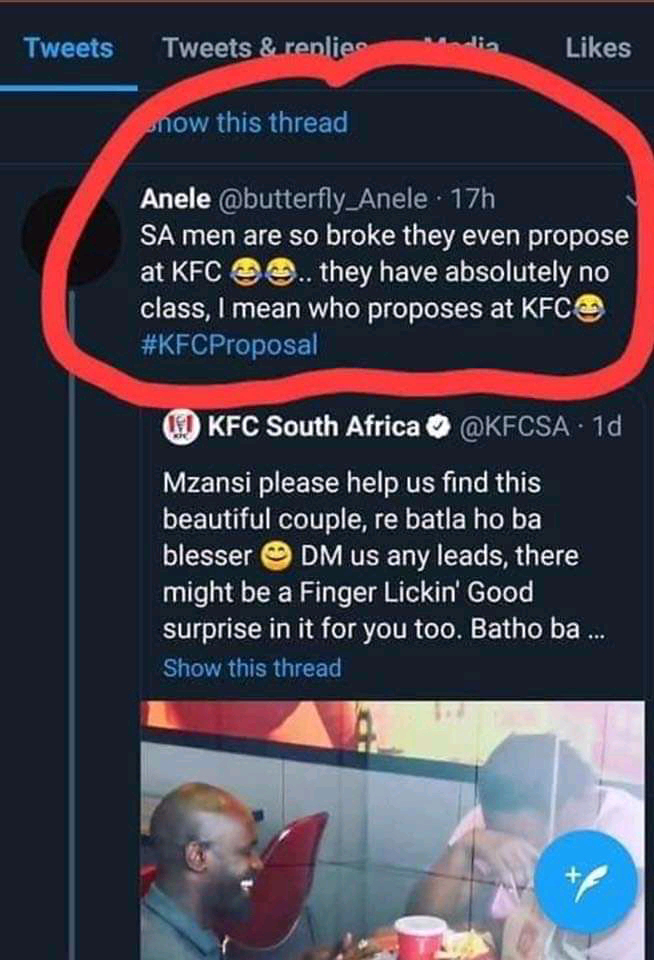Screen dimensions: 654x960
Task: Tap the verified badge next to KFC South Africa
Action: click(437, 427)
